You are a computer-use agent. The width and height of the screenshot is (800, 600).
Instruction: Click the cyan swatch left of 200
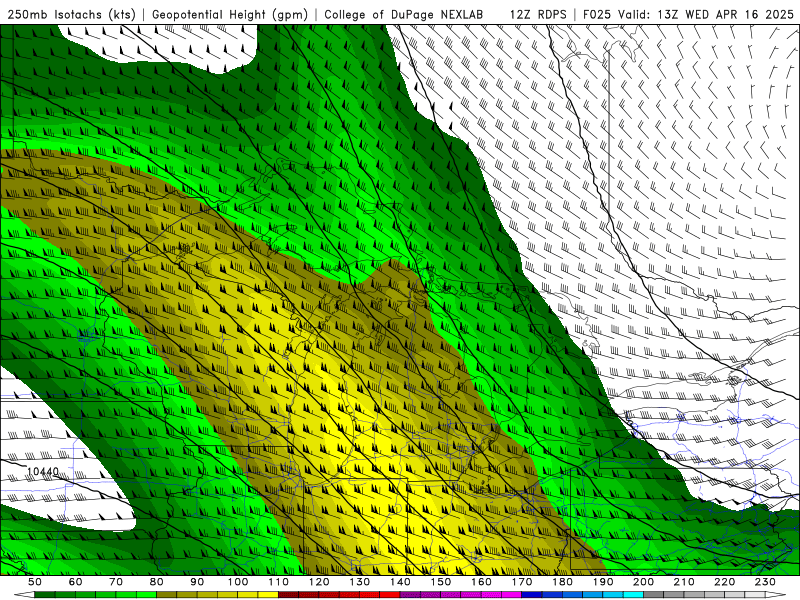(x=633, y=594)
